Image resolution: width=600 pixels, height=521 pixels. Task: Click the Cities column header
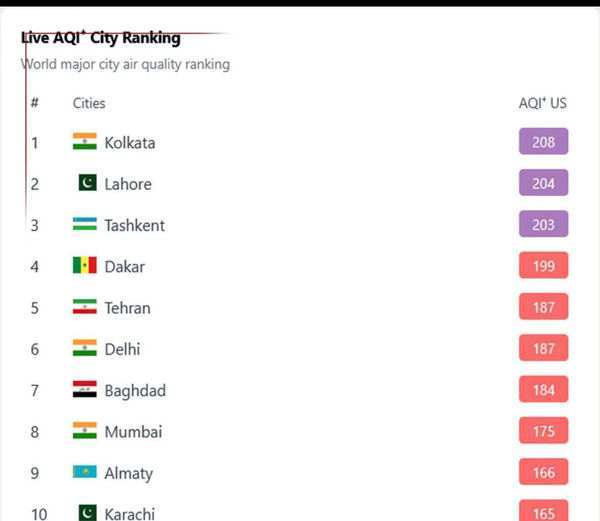pyautogui.click(x=89, y=103)
